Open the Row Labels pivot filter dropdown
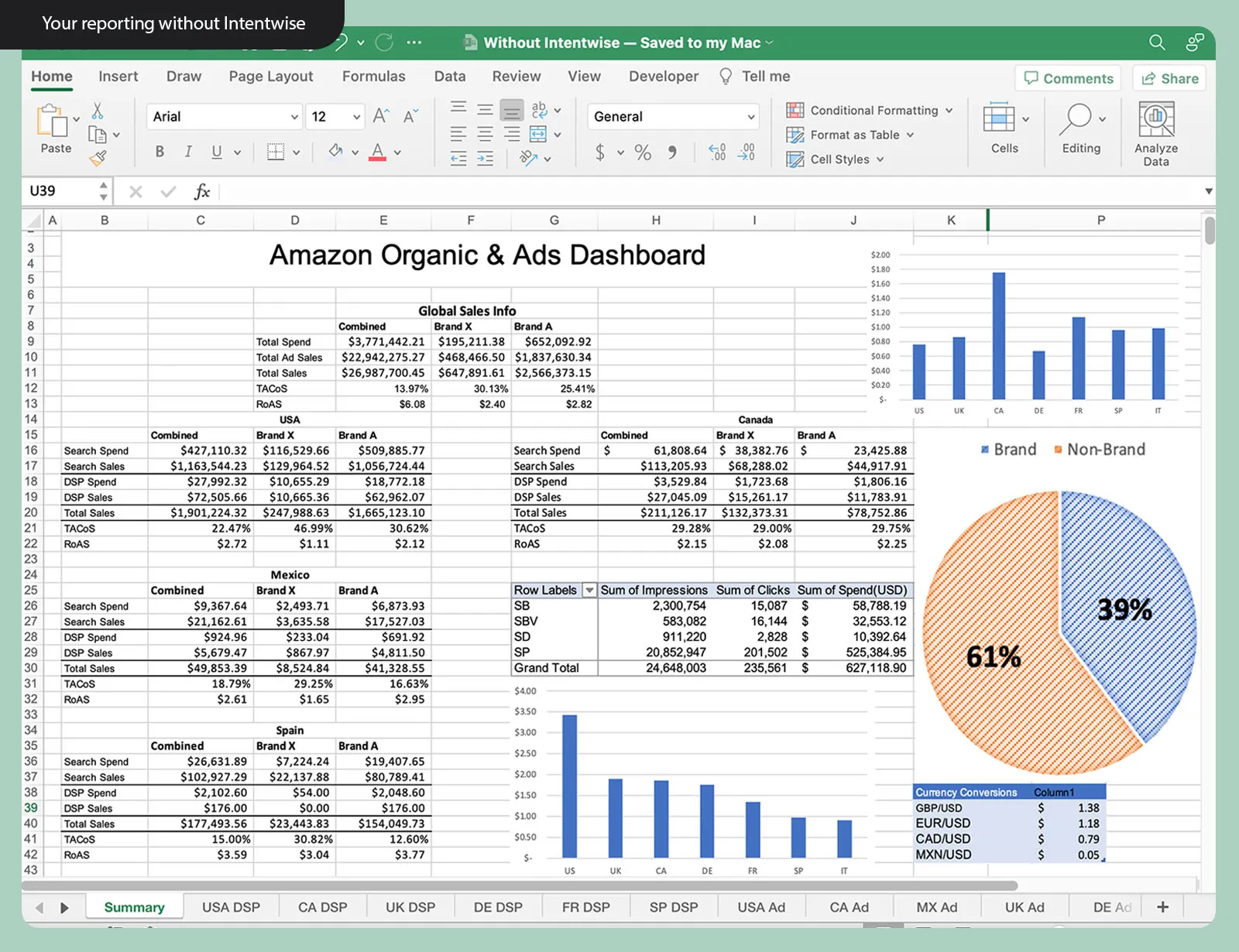Viewport: 1239px width, 952px height. (x=589, y=591)
